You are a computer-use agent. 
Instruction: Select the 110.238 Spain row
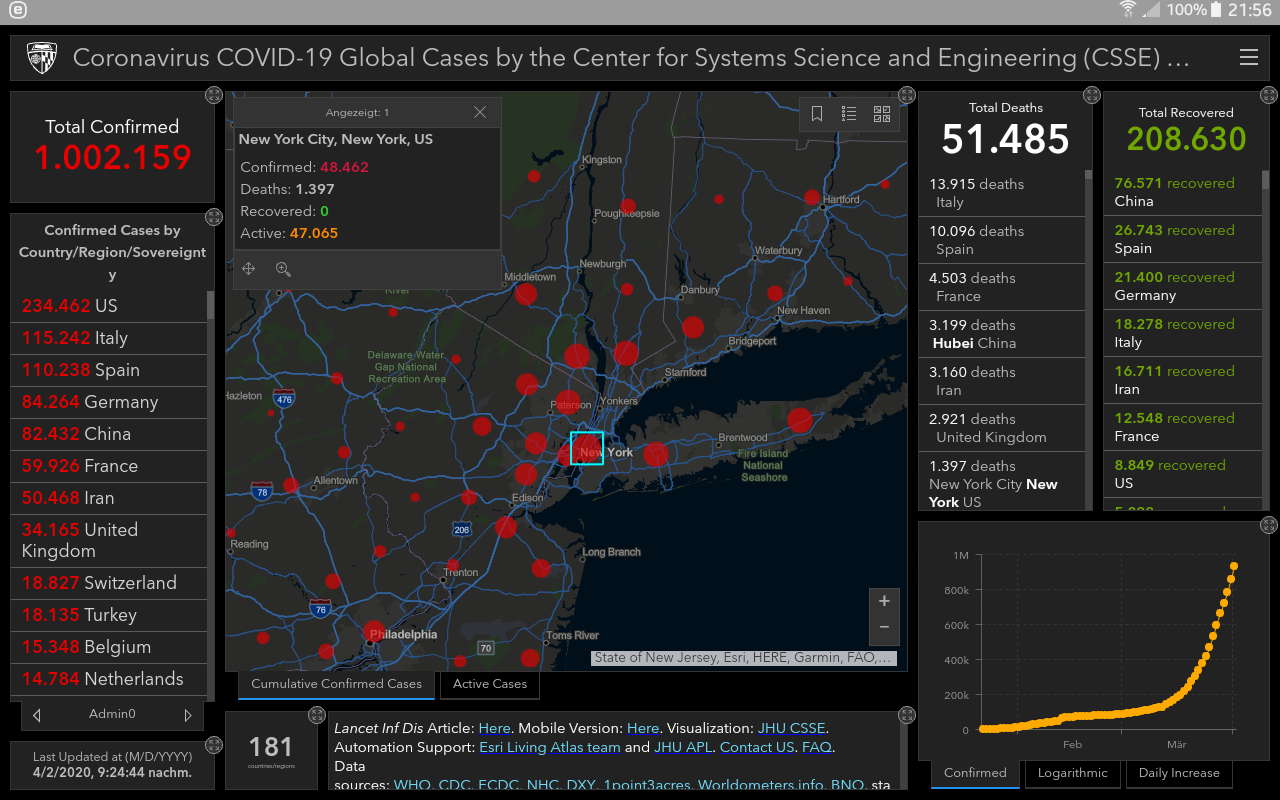click(x=109, y=370)
